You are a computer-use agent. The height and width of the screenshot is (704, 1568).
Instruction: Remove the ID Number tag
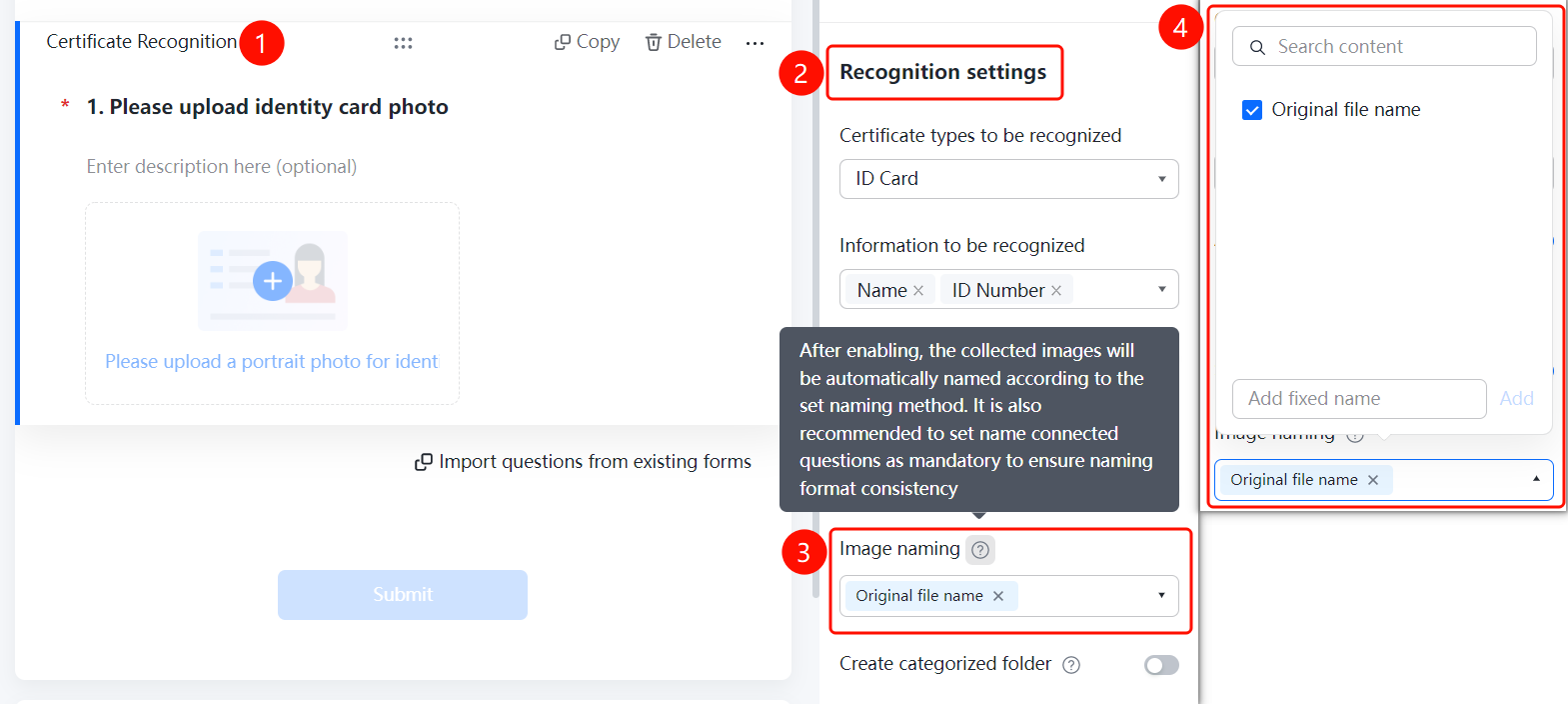(x=1056, y=291)
